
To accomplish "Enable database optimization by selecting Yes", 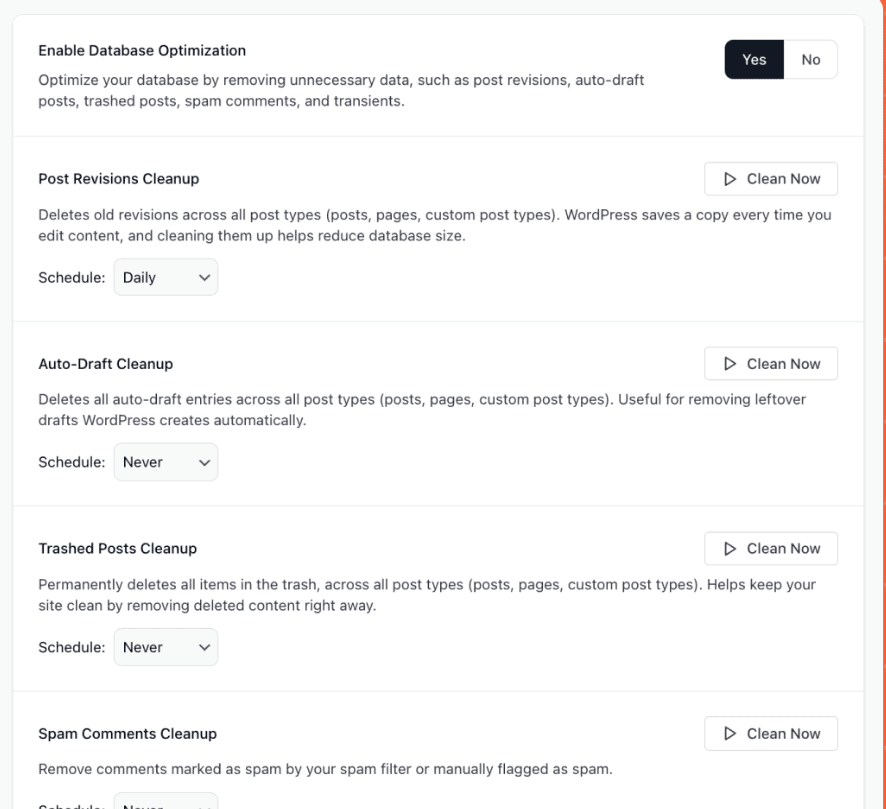I will pos(757,58).
